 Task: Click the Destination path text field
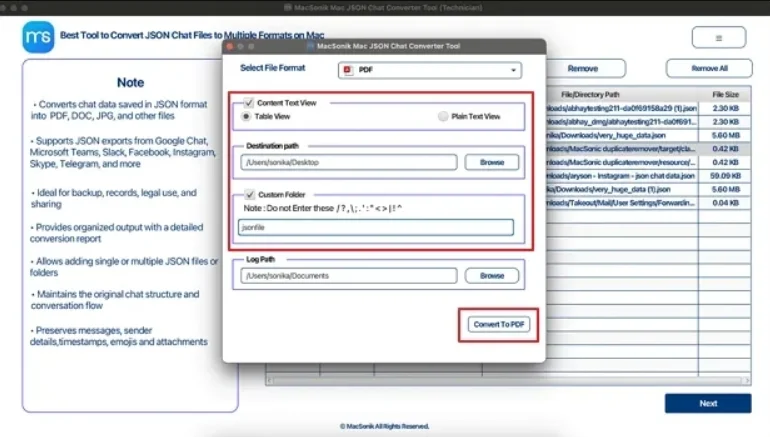click(x=349, y=162)
